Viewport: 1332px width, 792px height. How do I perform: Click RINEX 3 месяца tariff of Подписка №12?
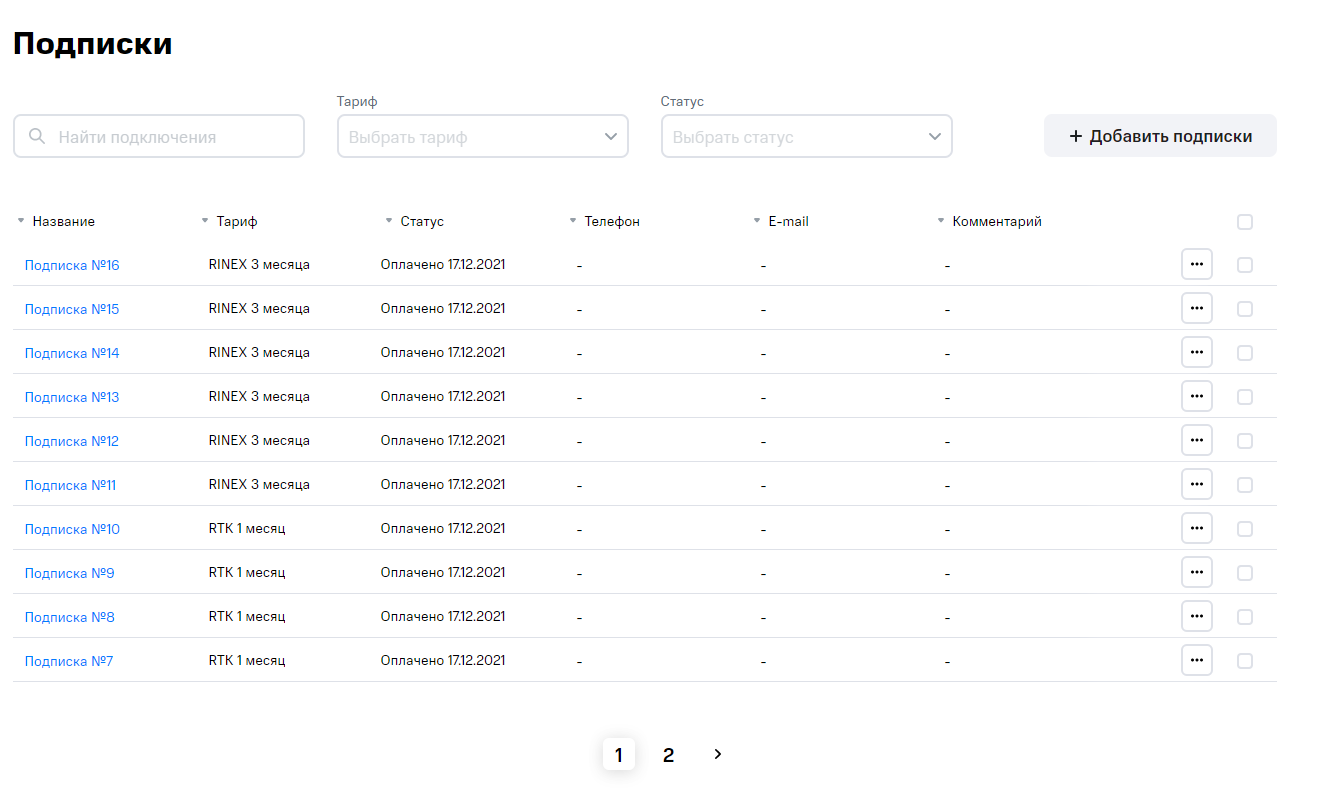259,441
